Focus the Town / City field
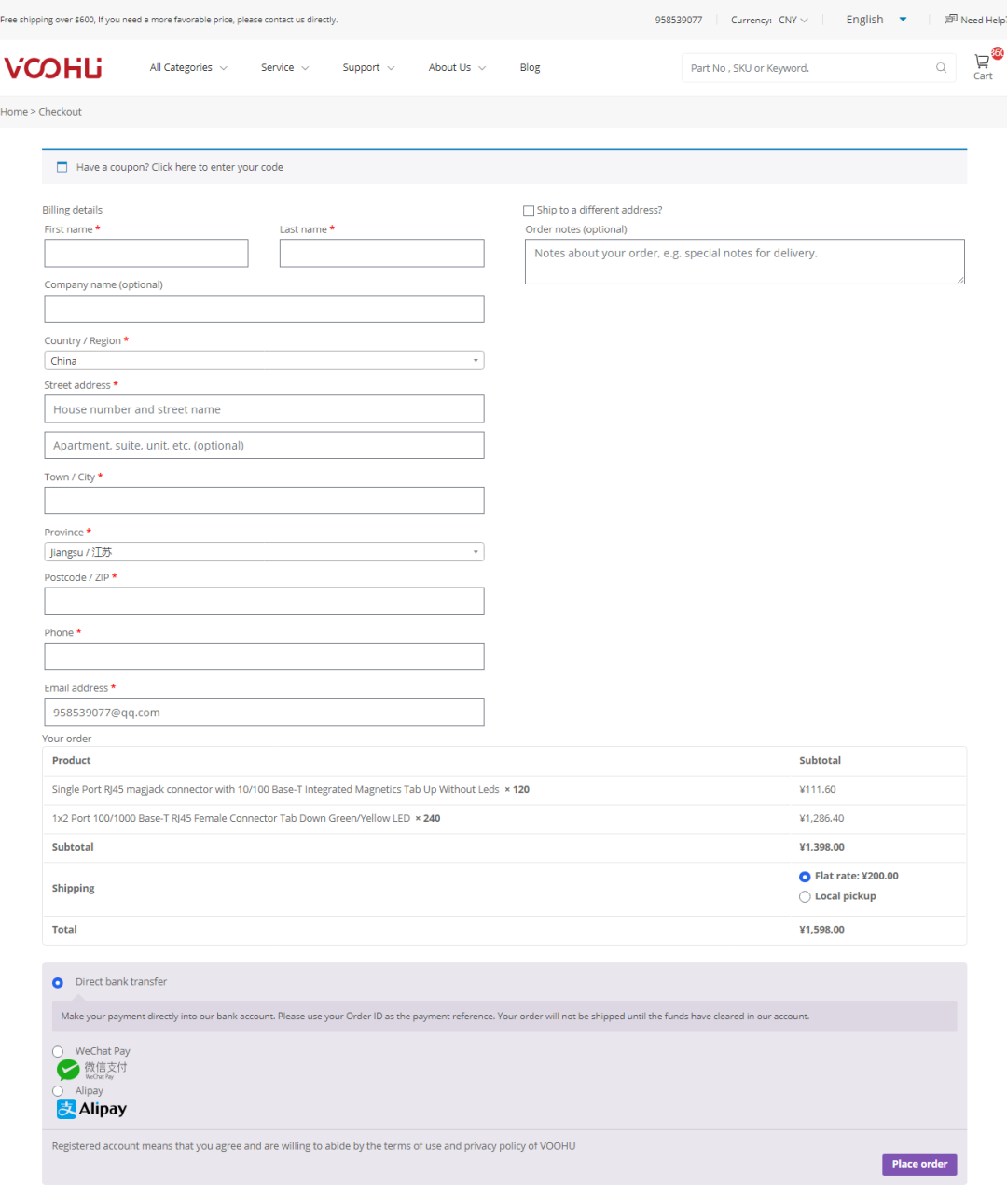The height and width of the screenshot is (1204, 1007). 264,501
